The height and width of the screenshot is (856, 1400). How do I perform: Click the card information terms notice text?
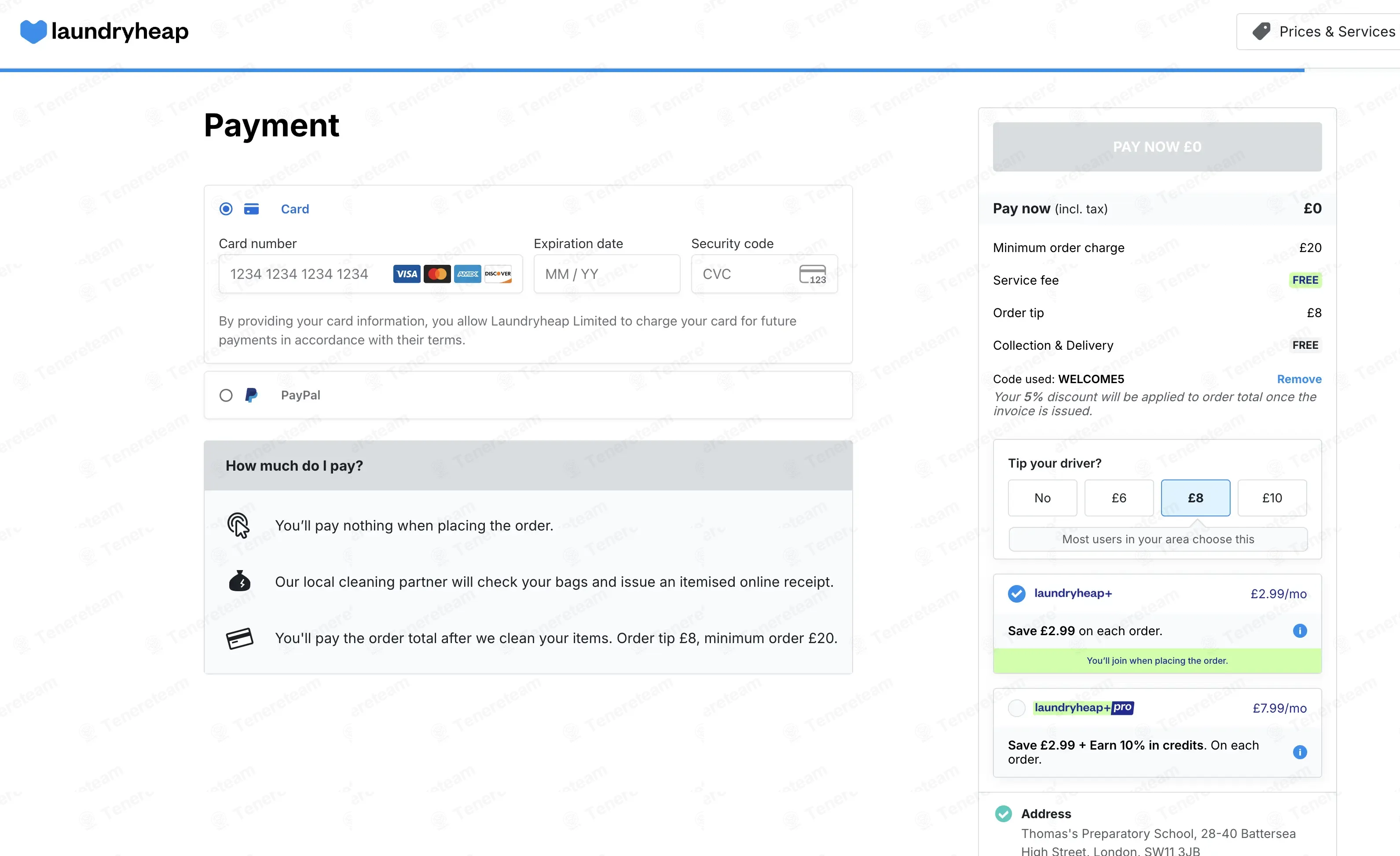point(507,330)
